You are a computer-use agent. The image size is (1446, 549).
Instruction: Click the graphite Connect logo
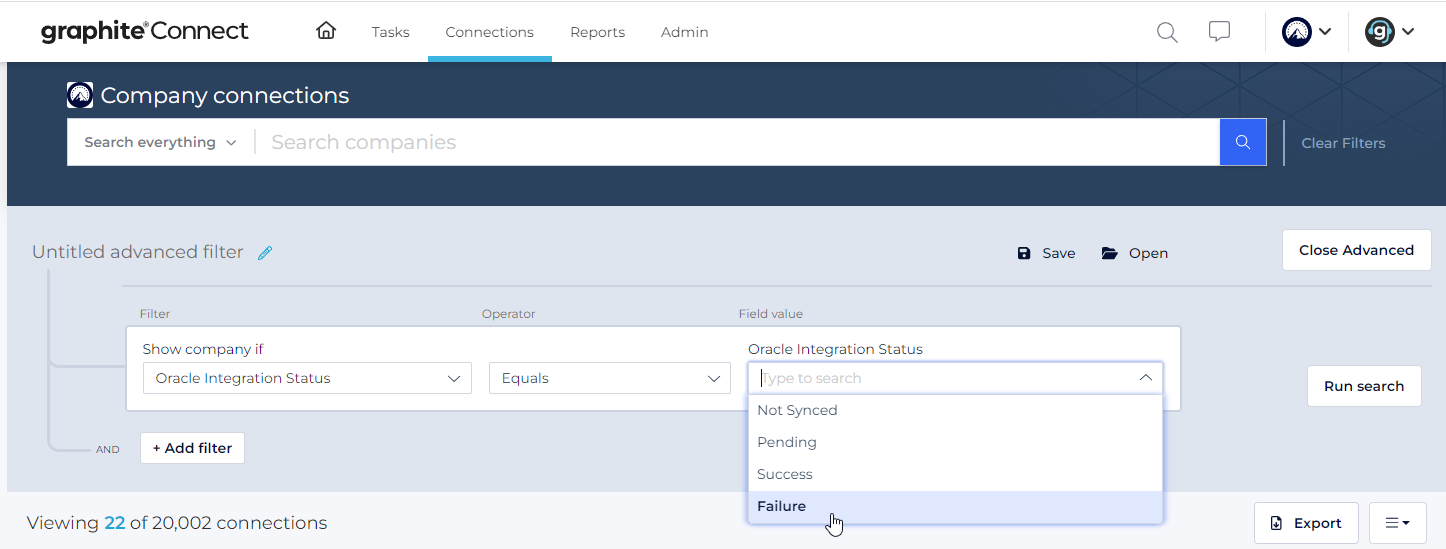145,32
